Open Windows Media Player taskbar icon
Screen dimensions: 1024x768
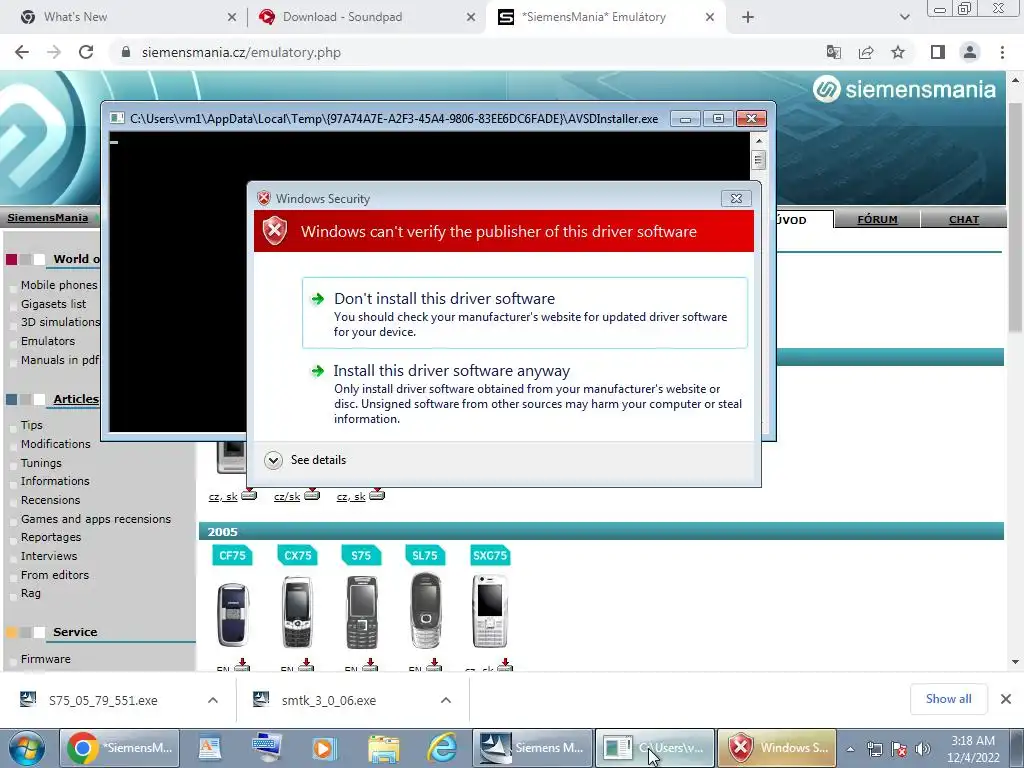[x=323, y=748]
